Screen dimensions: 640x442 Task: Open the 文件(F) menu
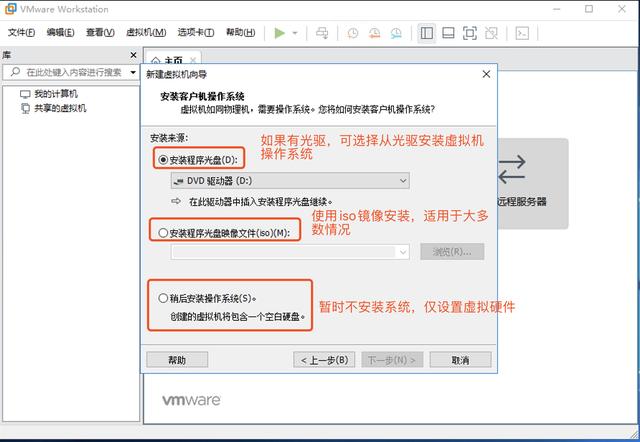coord(21,32)
